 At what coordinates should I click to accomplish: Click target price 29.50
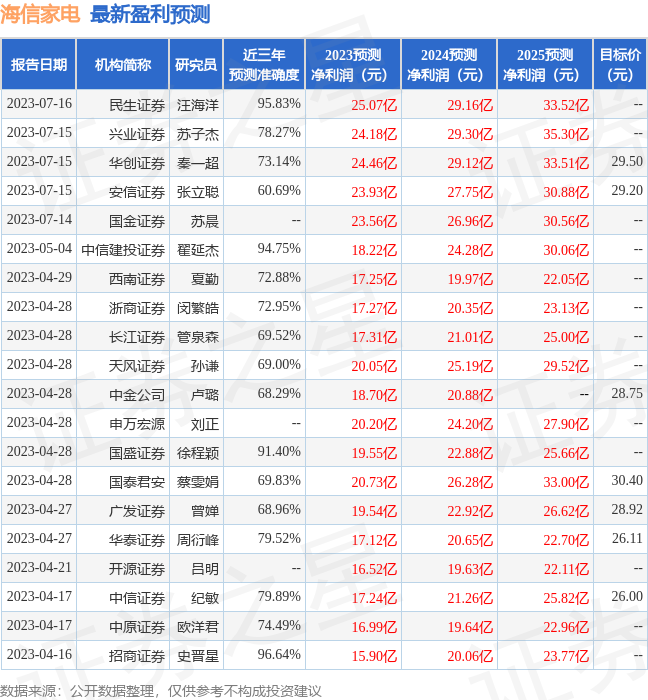pyautogui.click(x=627, y=161)
